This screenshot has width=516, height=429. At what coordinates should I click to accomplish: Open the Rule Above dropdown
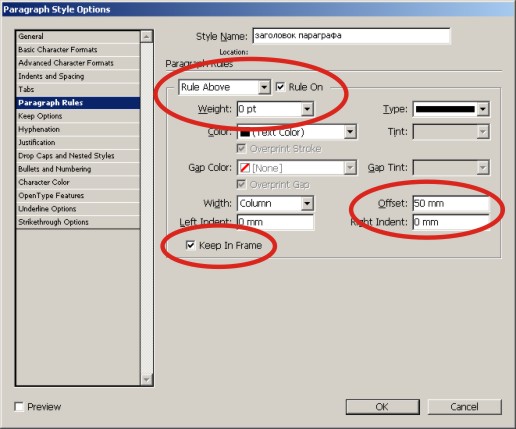pyautogui.click(x=224, y=87)
